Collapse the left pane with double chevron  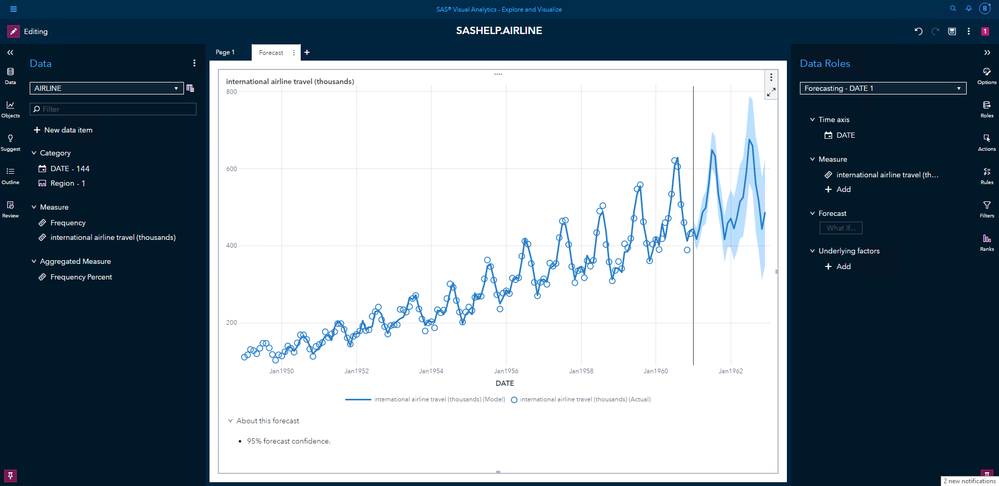click(x=10, y=53)
